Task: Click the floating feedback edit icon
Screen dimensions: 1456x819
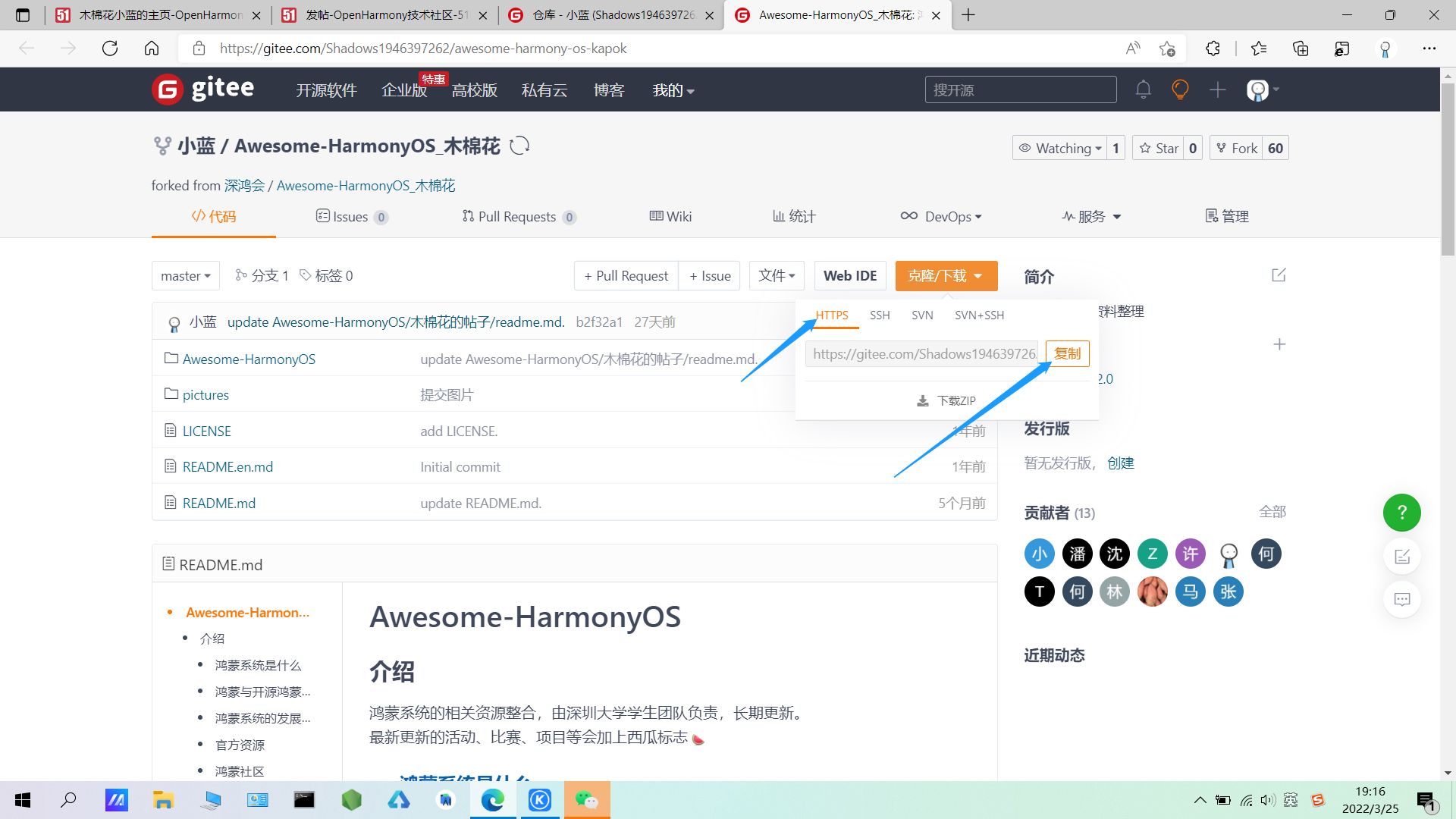Action: coord(1401,557)
